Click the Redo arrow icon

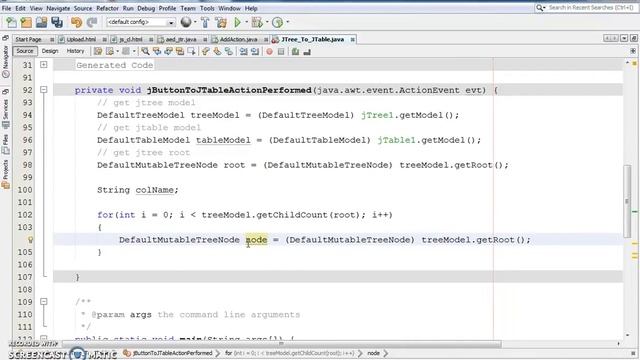point(92,22)
